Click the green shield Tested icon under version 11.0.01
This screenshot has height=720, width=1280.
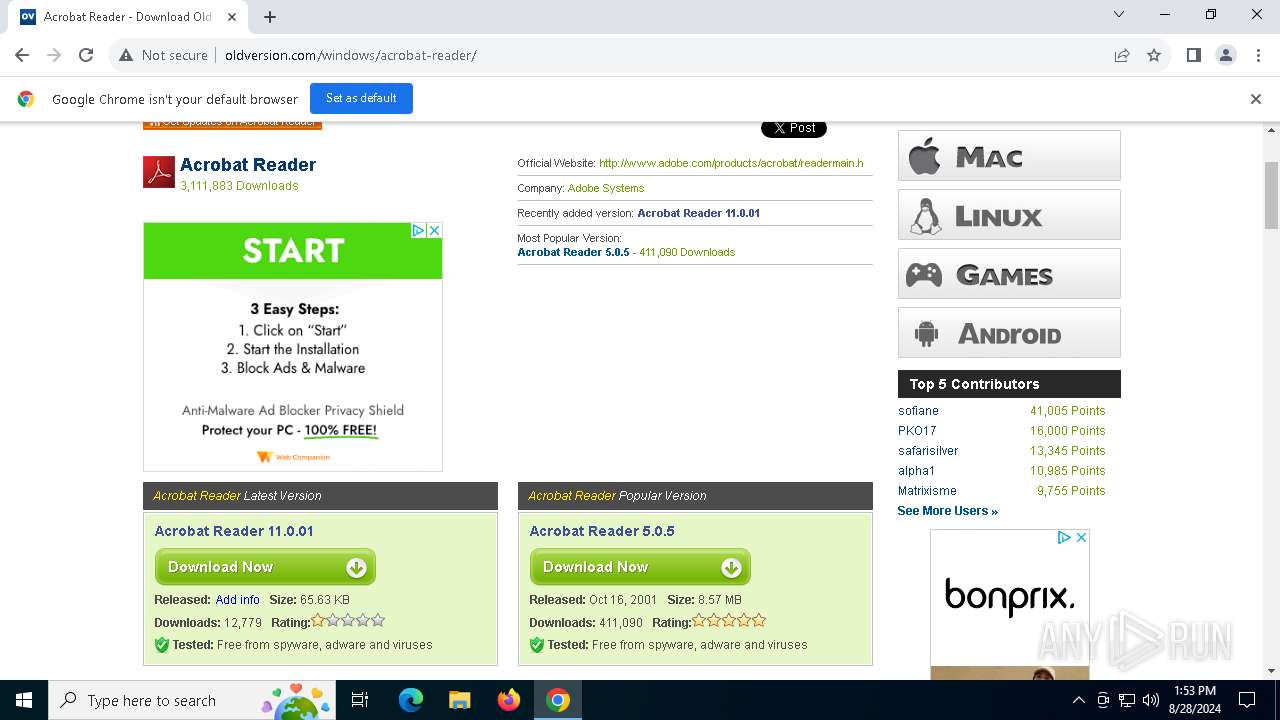click(161, 645)
